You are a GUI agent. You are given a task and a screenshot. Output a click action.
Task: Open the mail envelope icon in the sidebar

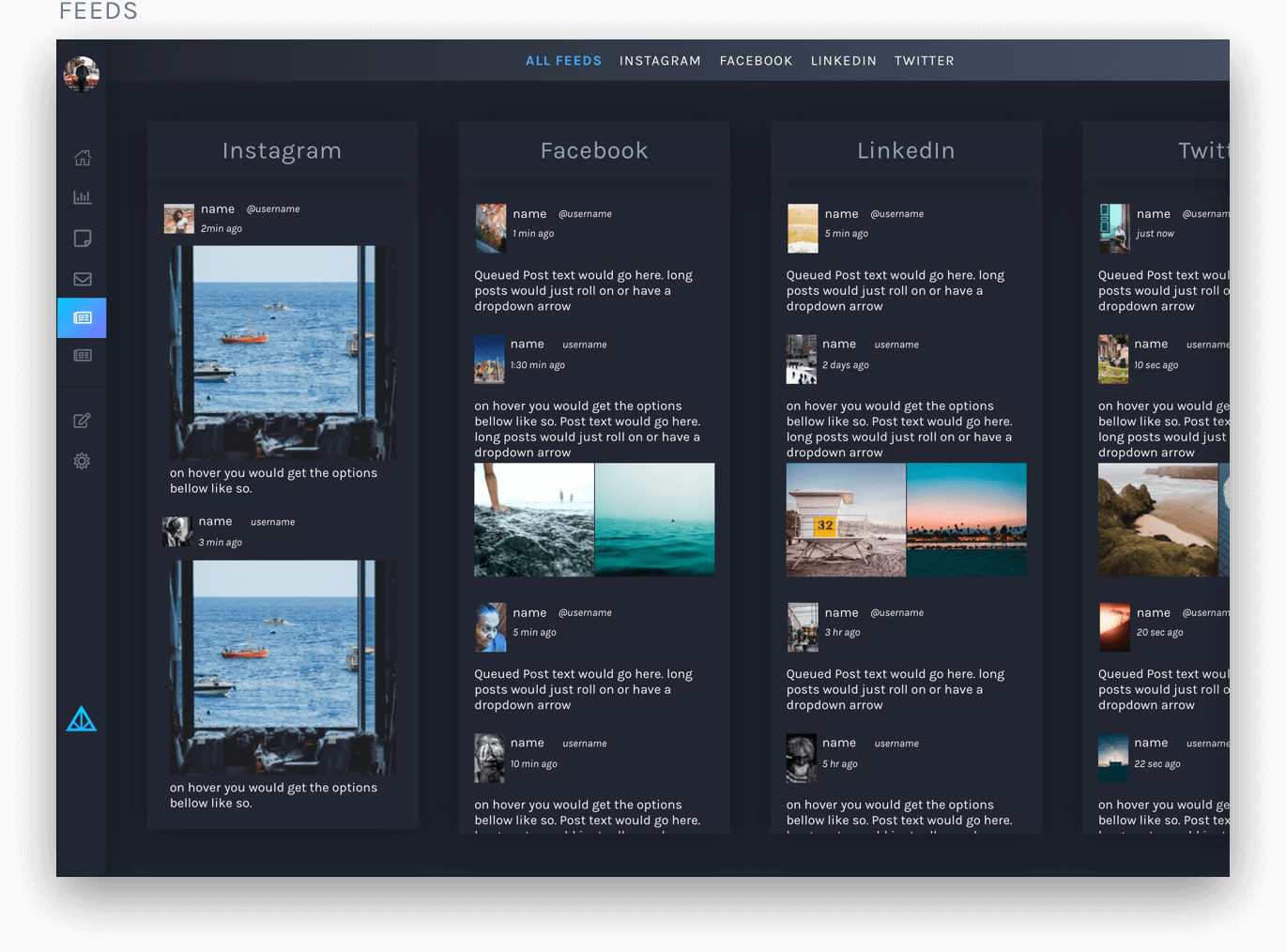point(83,279)
